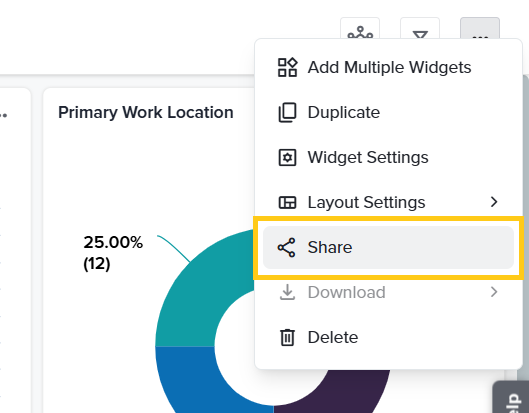Click the hierarchy tree icon button
Viewport: 529px width, 413px height.
[360, 30]
